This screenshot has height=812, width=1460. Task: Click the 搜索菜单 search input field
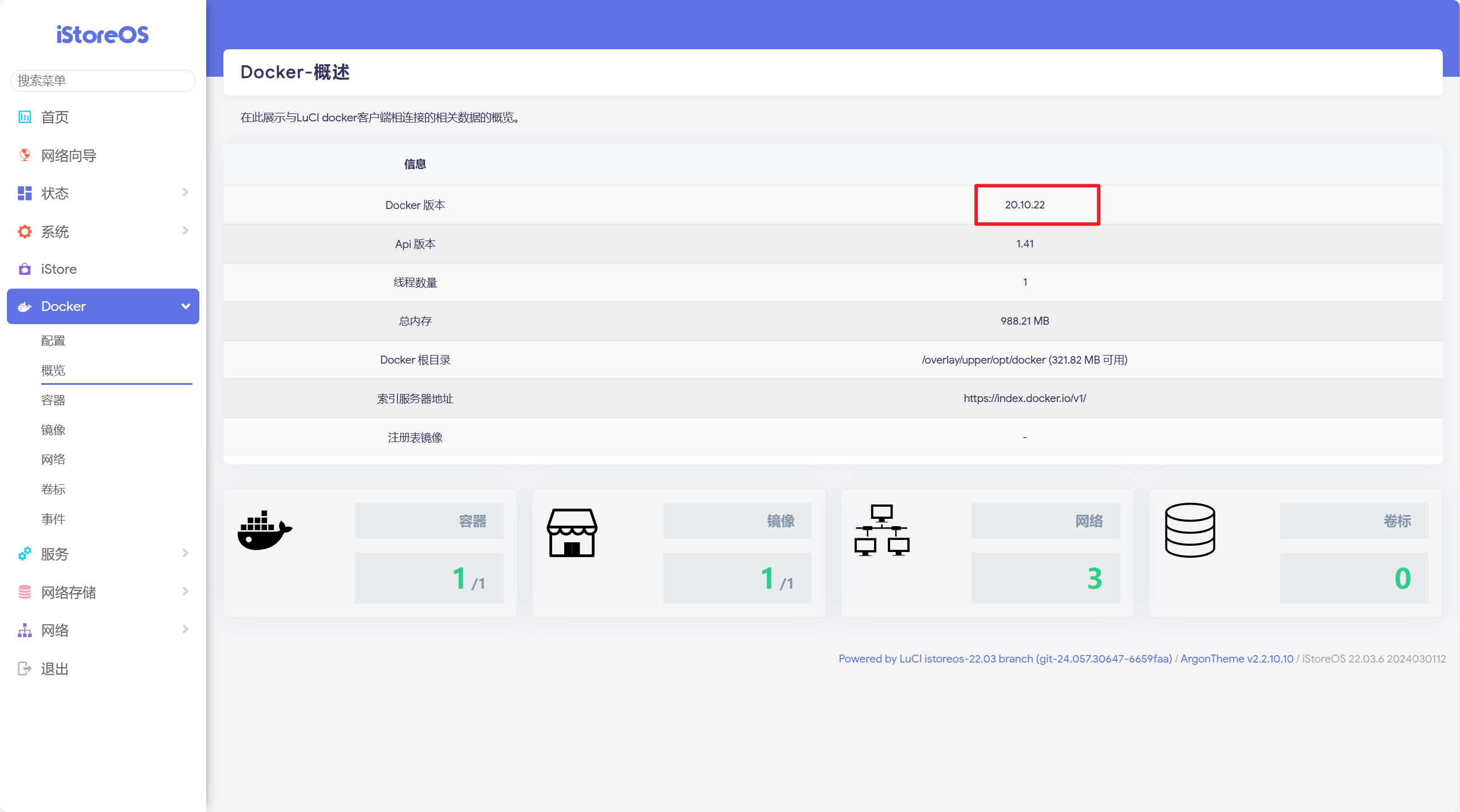click(103, 81)
